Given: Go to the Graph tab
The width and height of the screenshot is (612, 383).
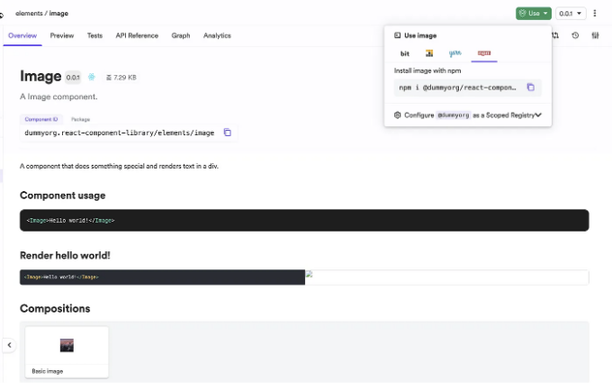Looking at the screenshot, I should [181, 36].
